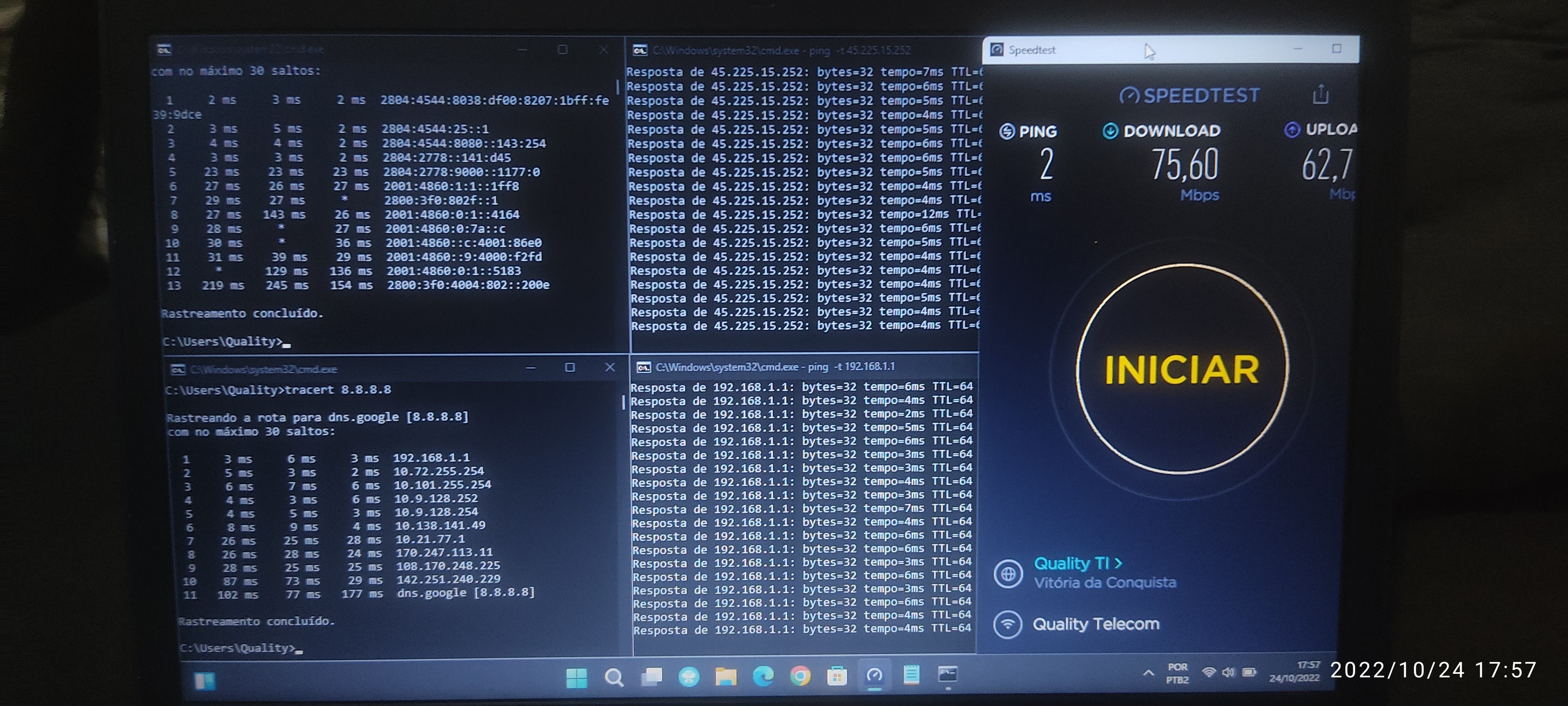Open File Explorer from the taskbar
1568x706 pixels.
(x=726, y=676)
